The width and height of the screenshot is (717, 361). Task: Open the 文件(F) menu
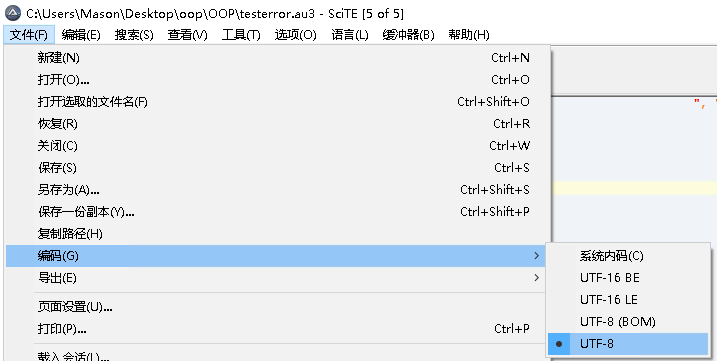pos(29,35)
